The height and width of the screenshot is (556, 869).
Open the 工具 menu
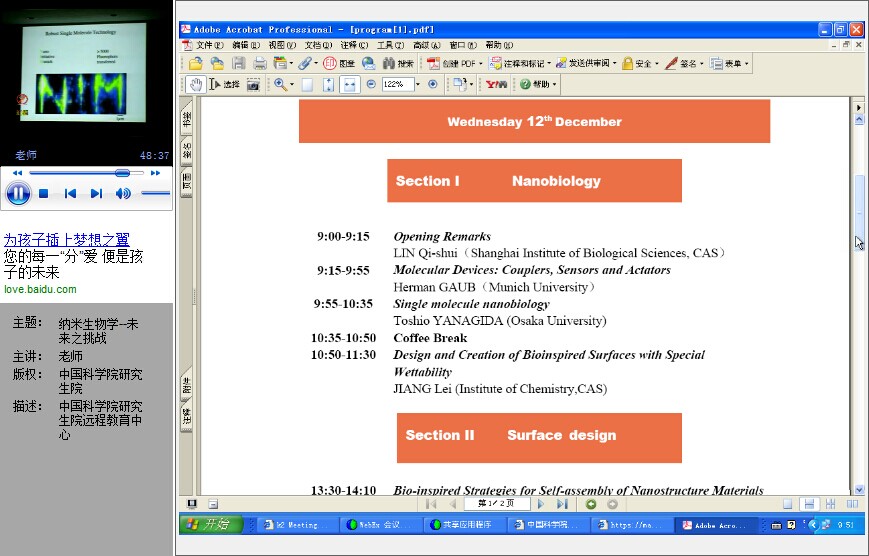click(x=391, y=45)
